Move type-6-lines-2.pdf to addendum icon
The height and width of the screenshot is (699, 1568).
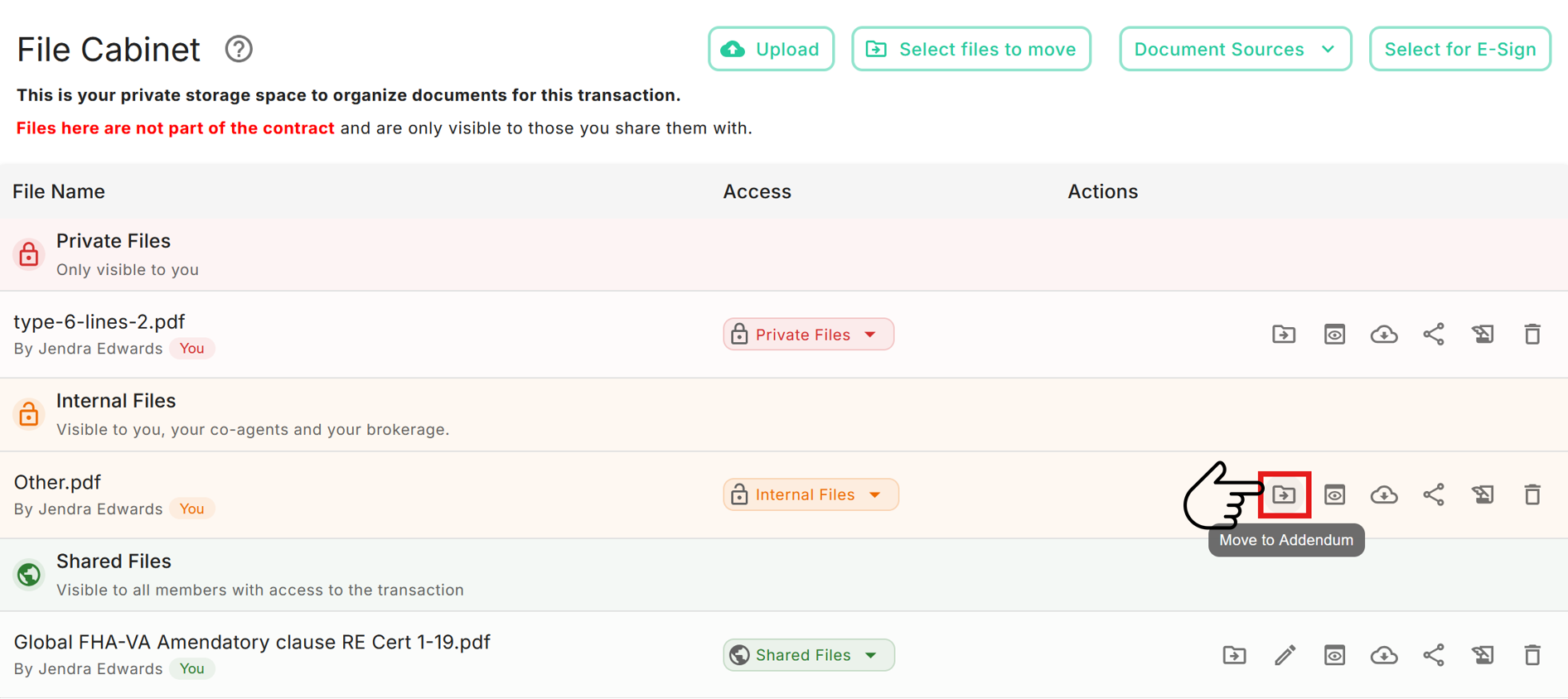tap(1284, 335)
